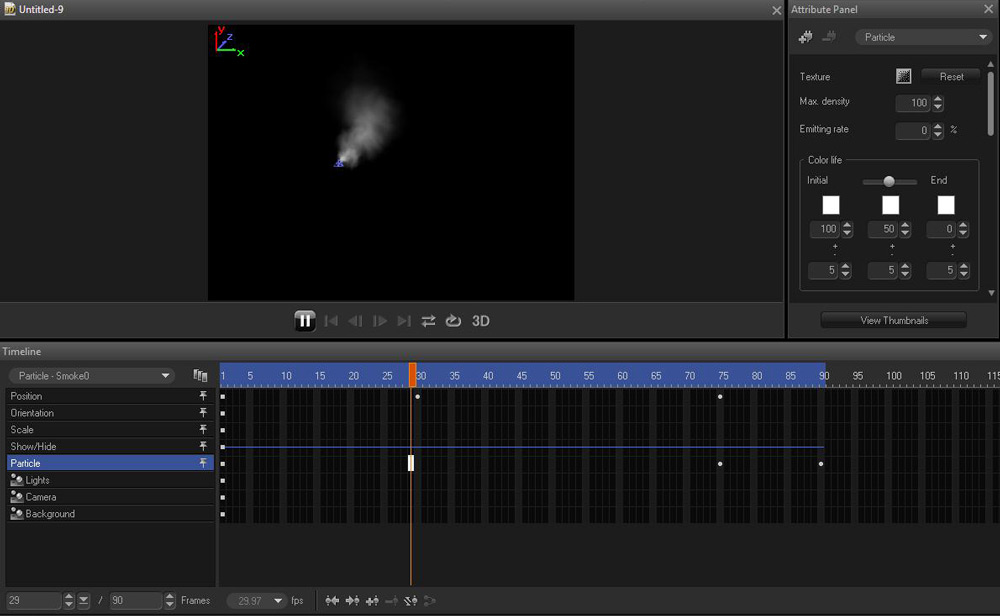
Task: Select the Camera track
Action: (x=110, y=497)
